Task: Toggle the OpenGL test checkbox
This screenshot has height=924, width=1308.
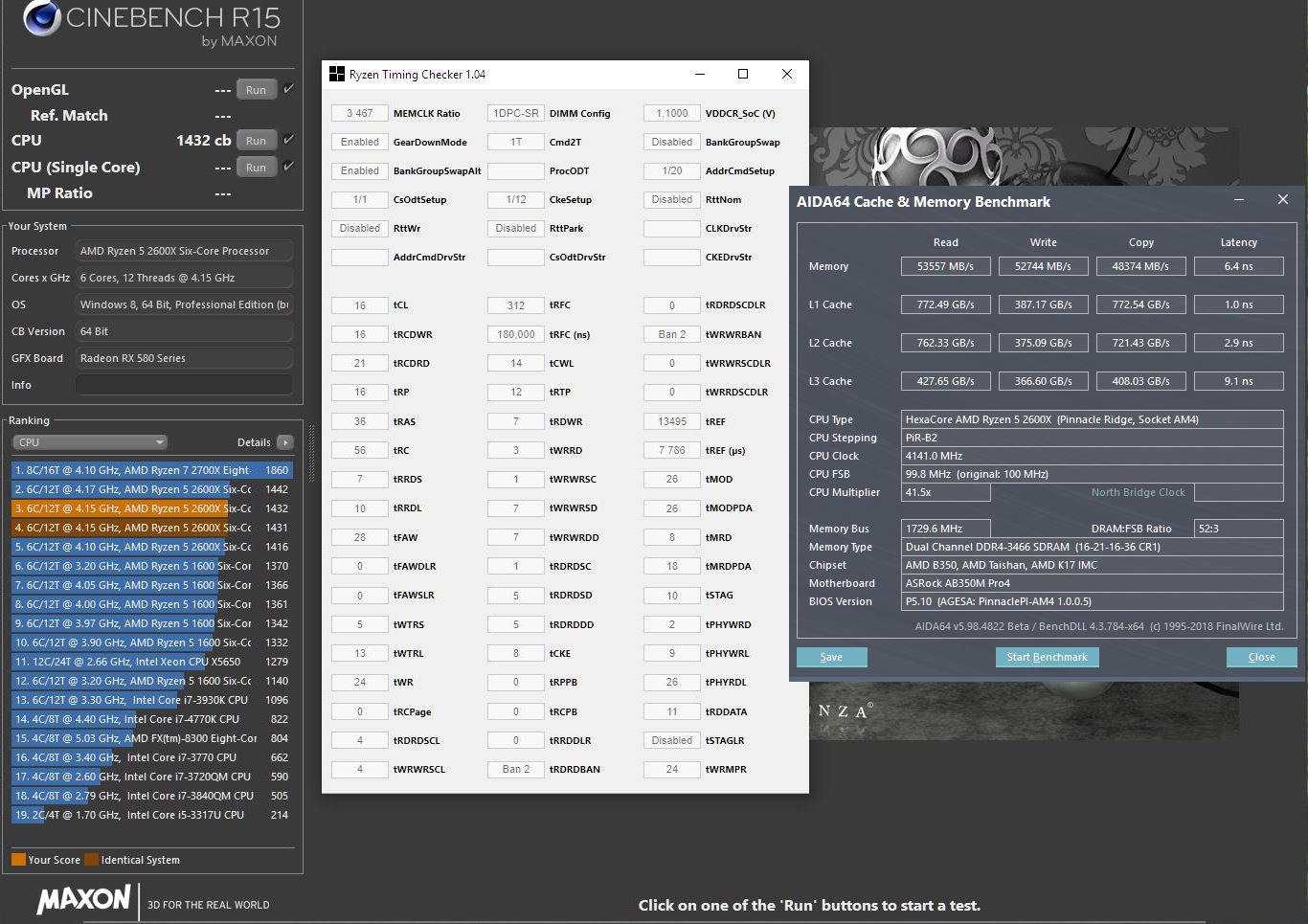Action: pyautogui.click(x=288, y=89)
